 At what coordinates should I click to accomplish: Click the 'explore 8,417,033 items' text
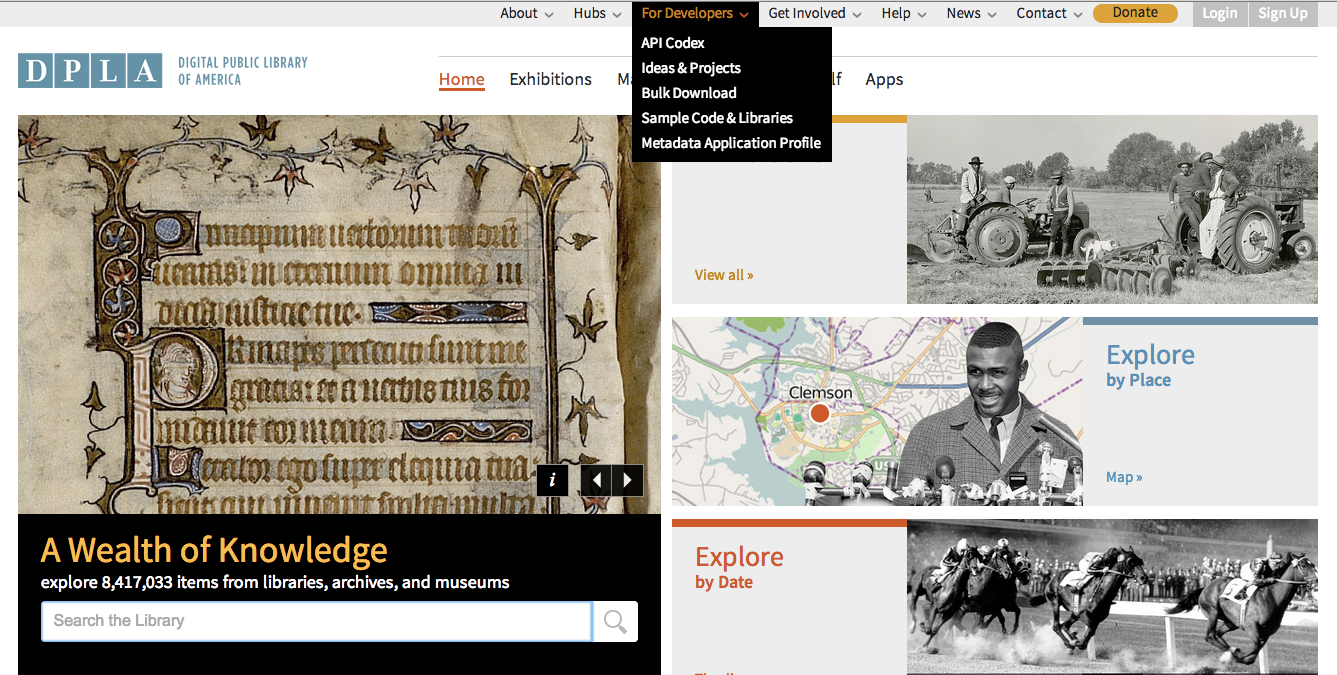(275, 582)
